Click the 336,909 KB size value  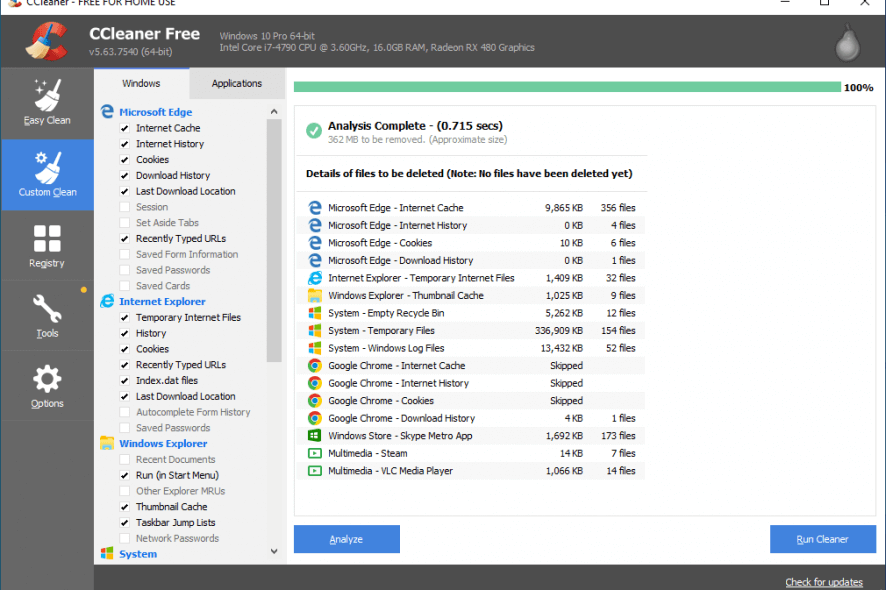[559, 331]
